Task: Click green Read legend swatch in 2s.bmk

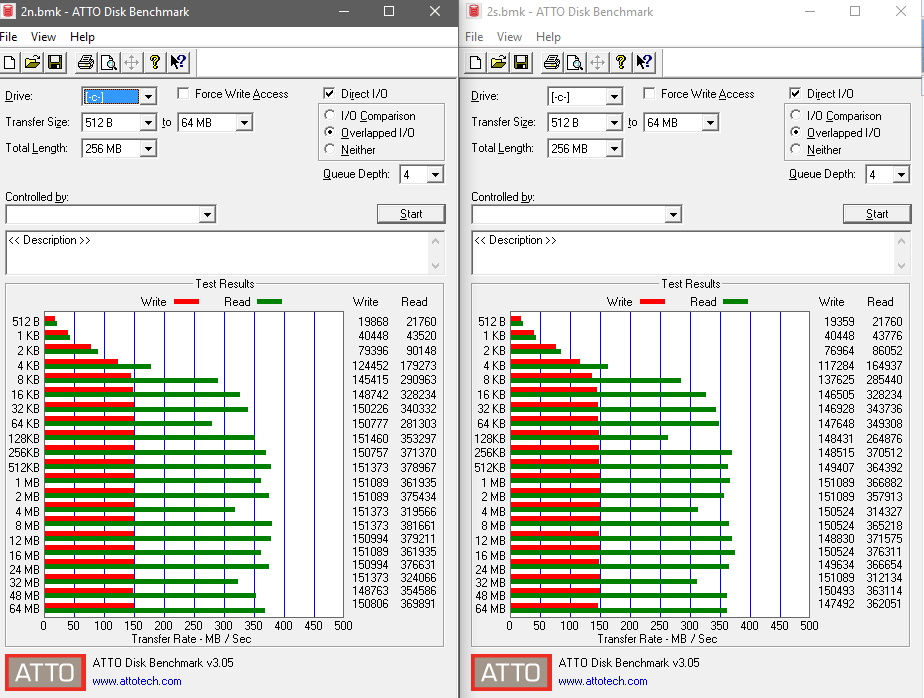Action: pos(735,302)
